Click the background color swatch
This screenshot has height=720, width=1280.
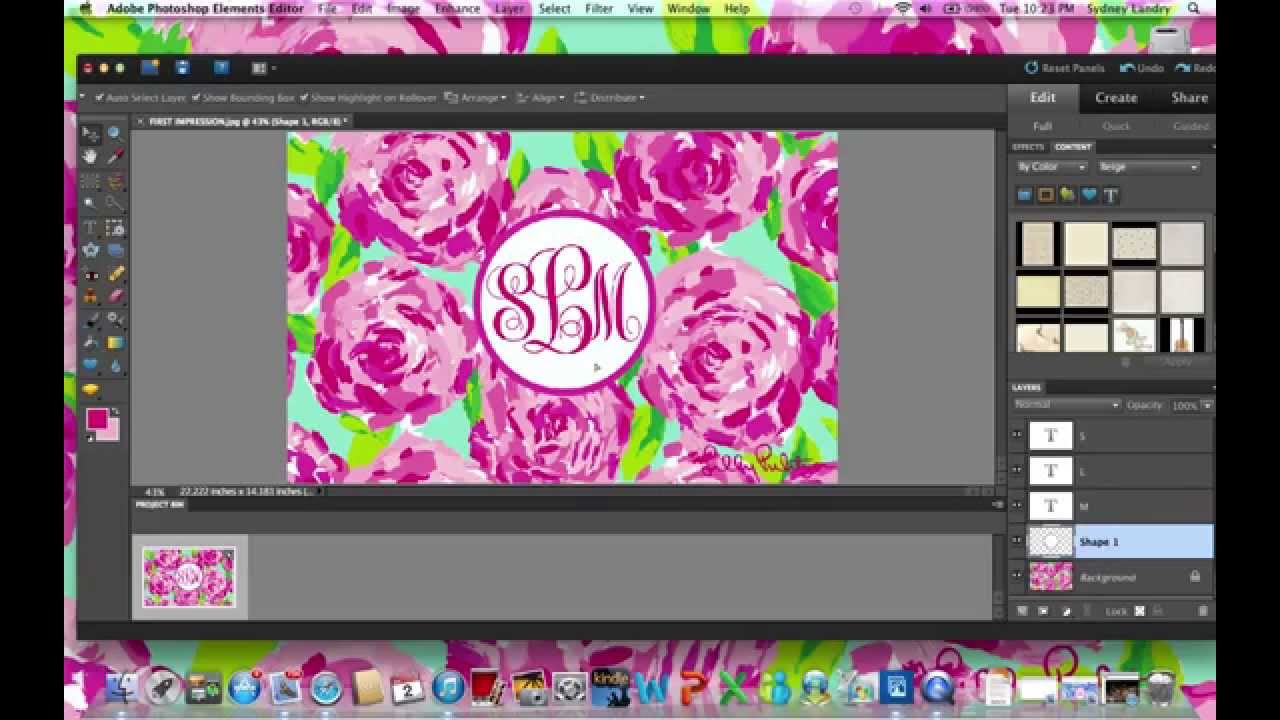point(110,431)
